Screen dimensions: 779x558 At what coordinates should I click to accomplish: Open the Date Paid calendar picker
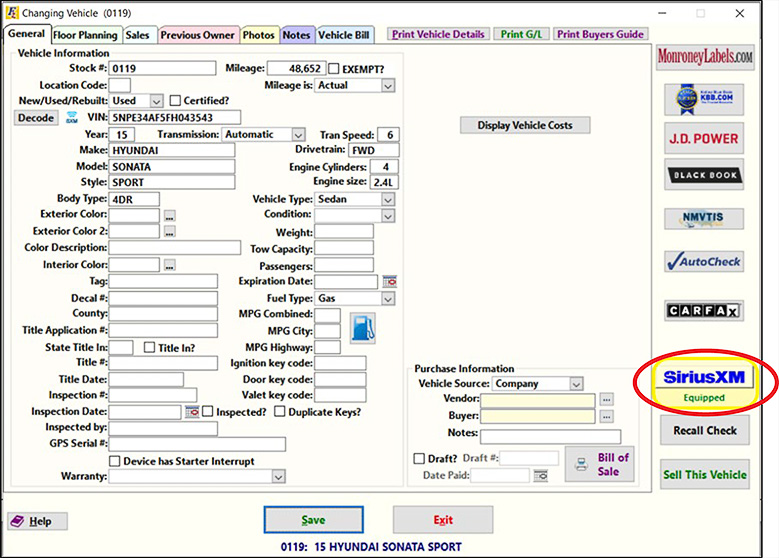(541, 476)
